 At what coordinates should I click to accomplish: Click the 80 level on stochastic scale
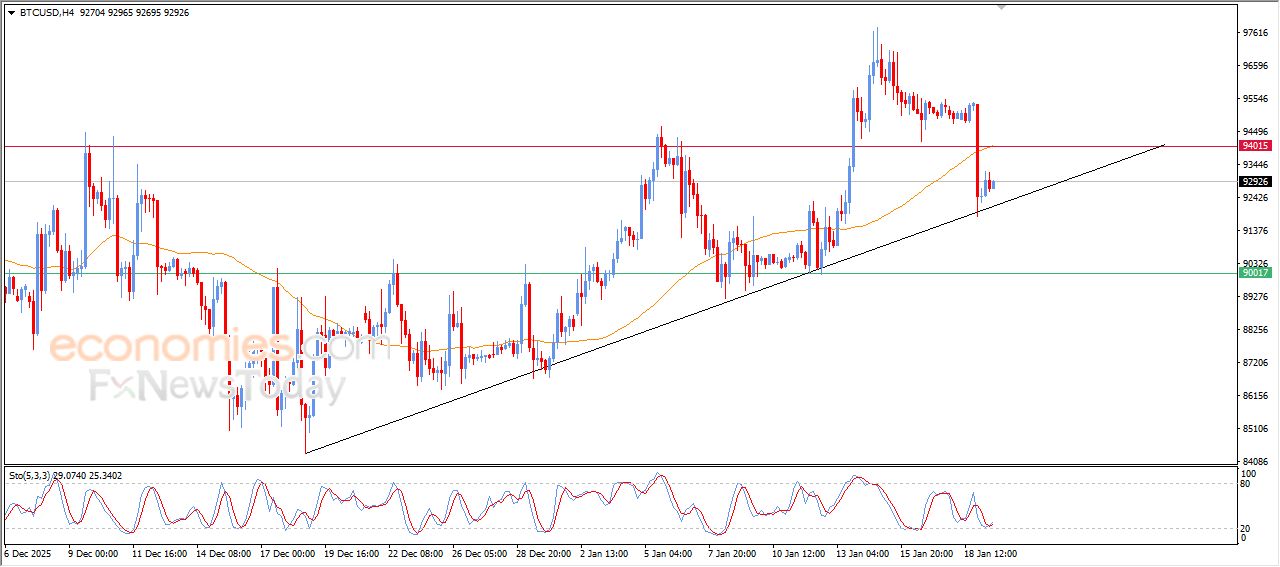1246,483
